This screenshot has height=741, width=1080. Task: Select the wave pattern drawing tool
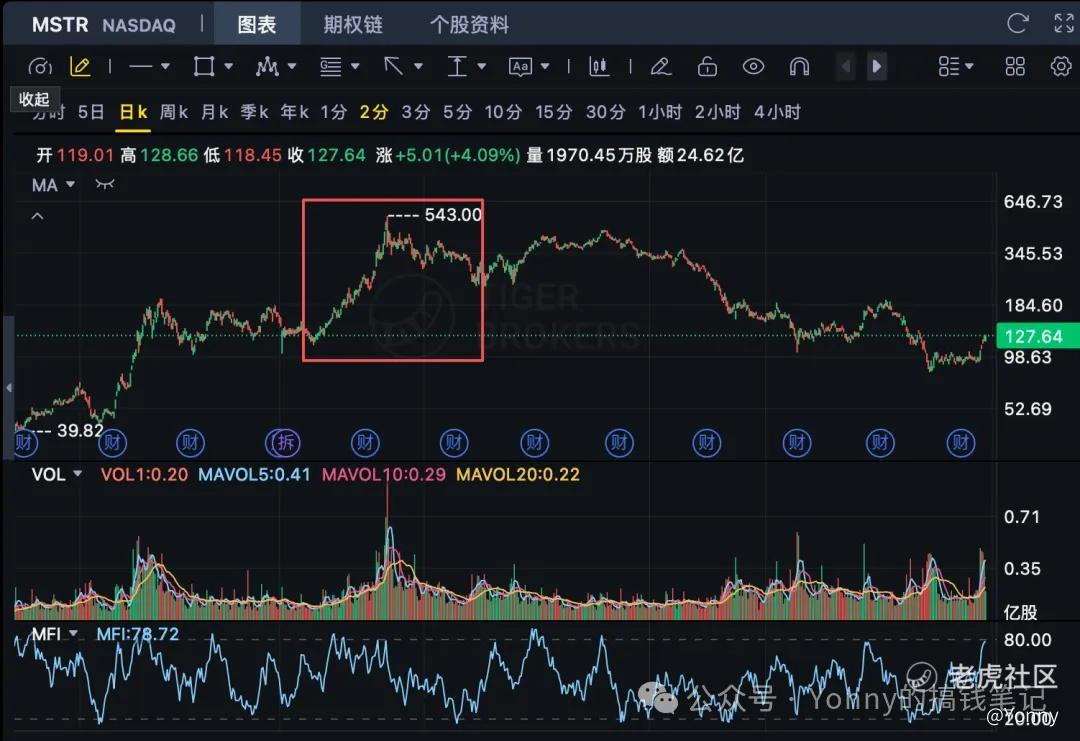(267, 66)
